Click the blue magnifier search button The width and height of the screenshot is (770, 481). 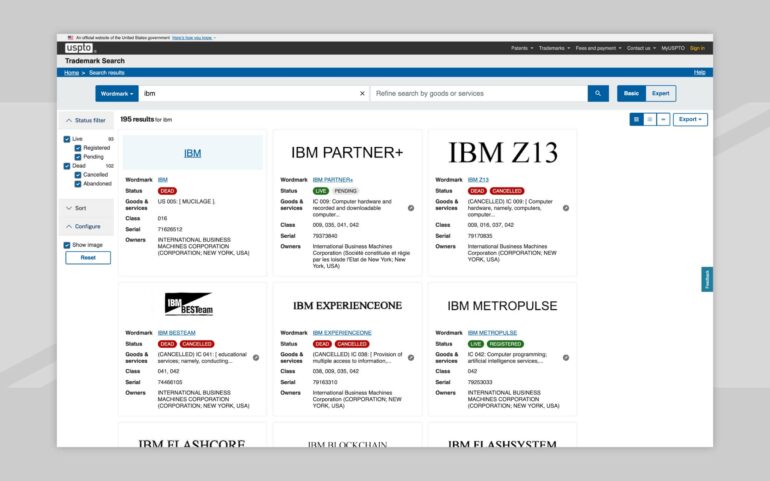(598, 93)
